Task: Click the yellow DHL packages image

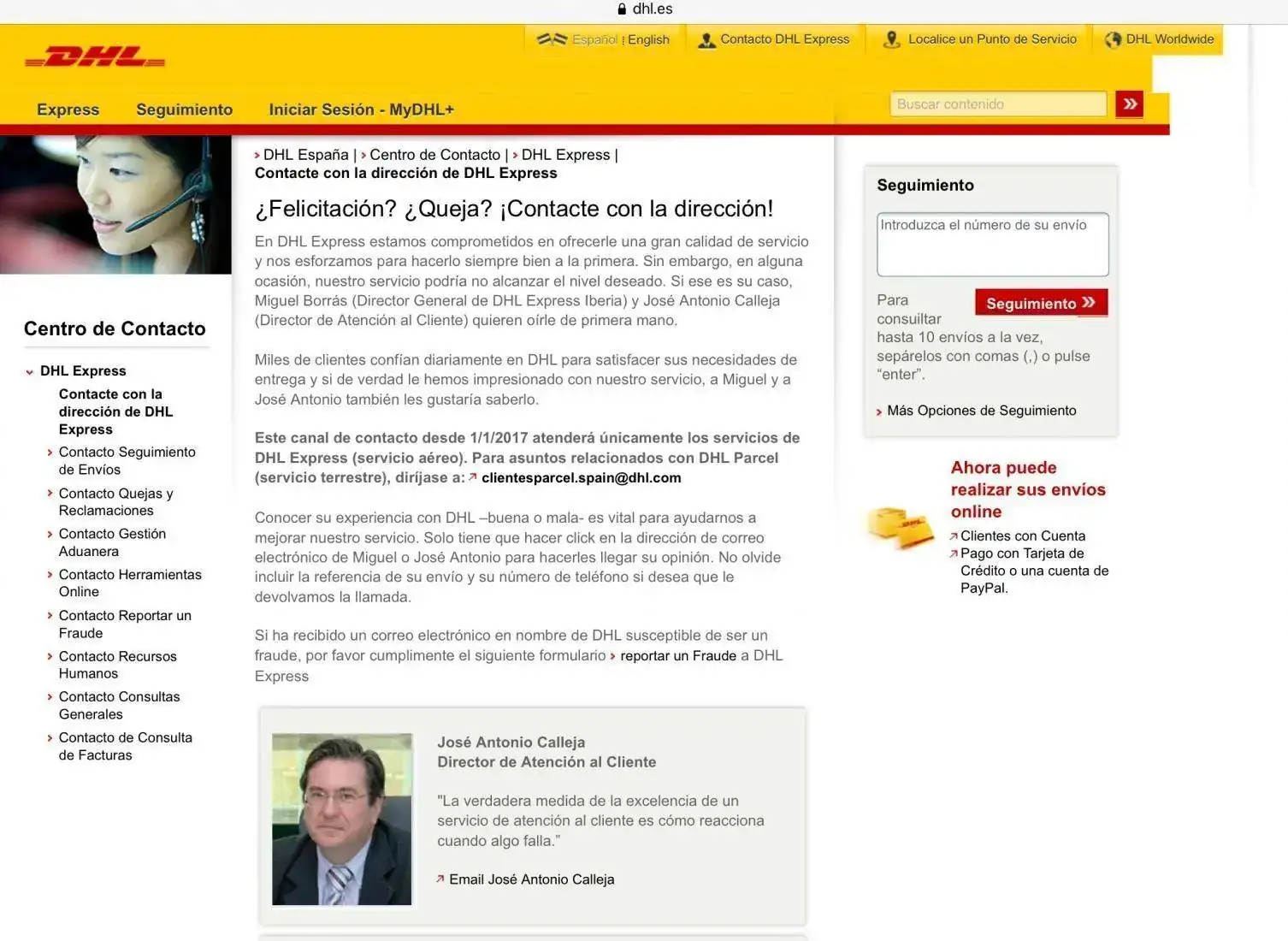Action: click(x=901, y=527)
